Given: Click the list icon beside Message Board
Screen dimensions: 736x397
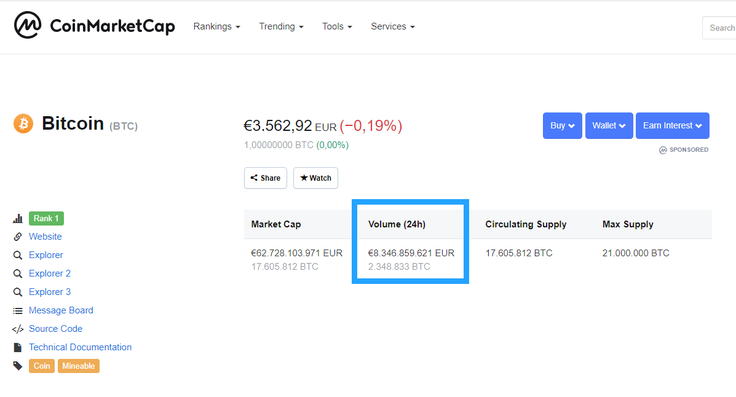Looking at the screenshot, I should (18, 311).
